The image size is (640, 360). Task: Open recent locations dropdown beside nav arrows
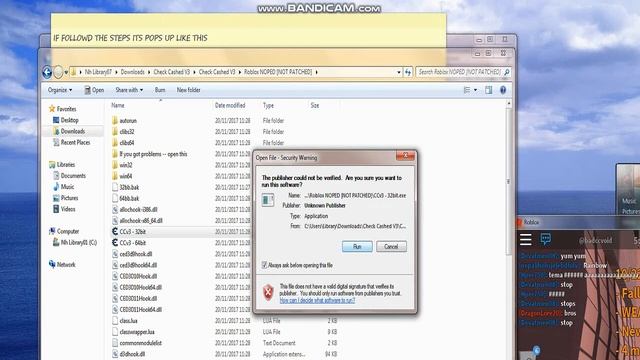[66, 72]
